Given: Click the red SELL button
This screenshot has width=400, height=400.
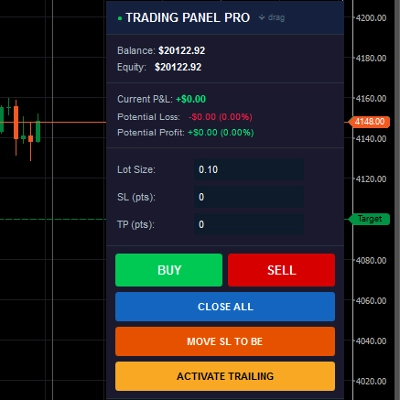Looking at the screenshot, I should pyautogui.click(x=281, y=270).
